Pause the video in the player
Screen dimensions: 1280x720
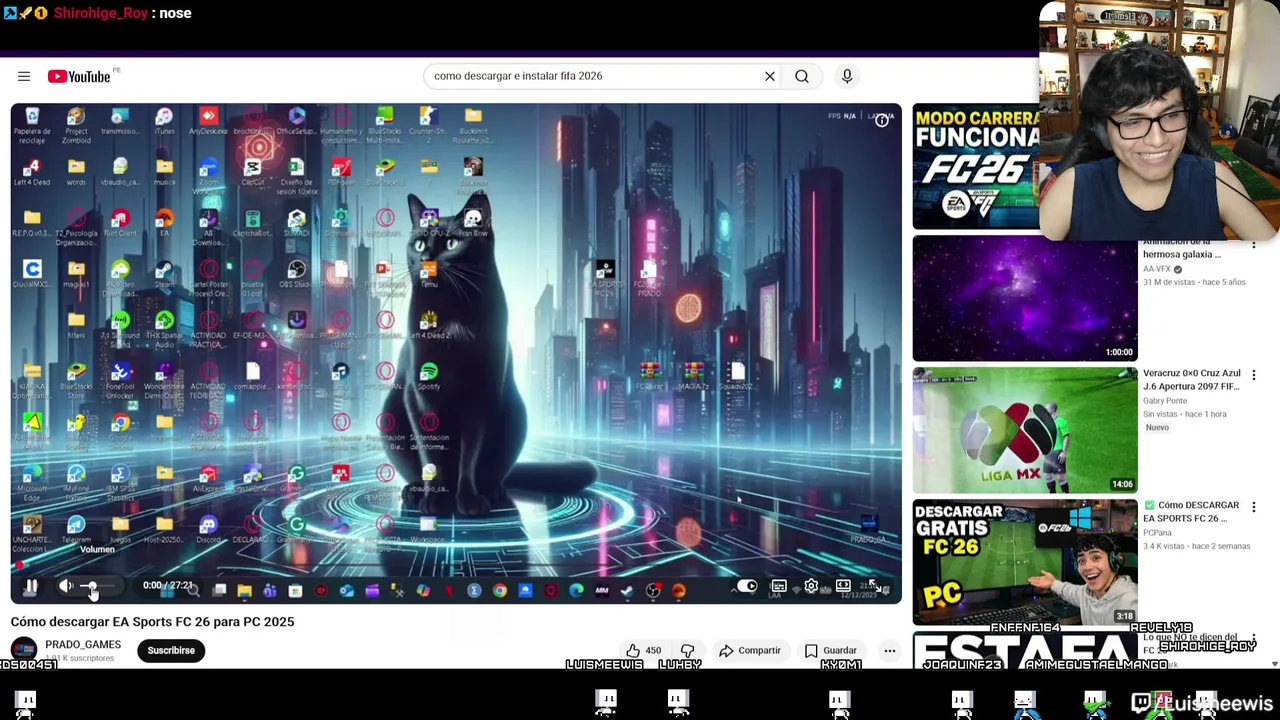[x=31, y=587]
